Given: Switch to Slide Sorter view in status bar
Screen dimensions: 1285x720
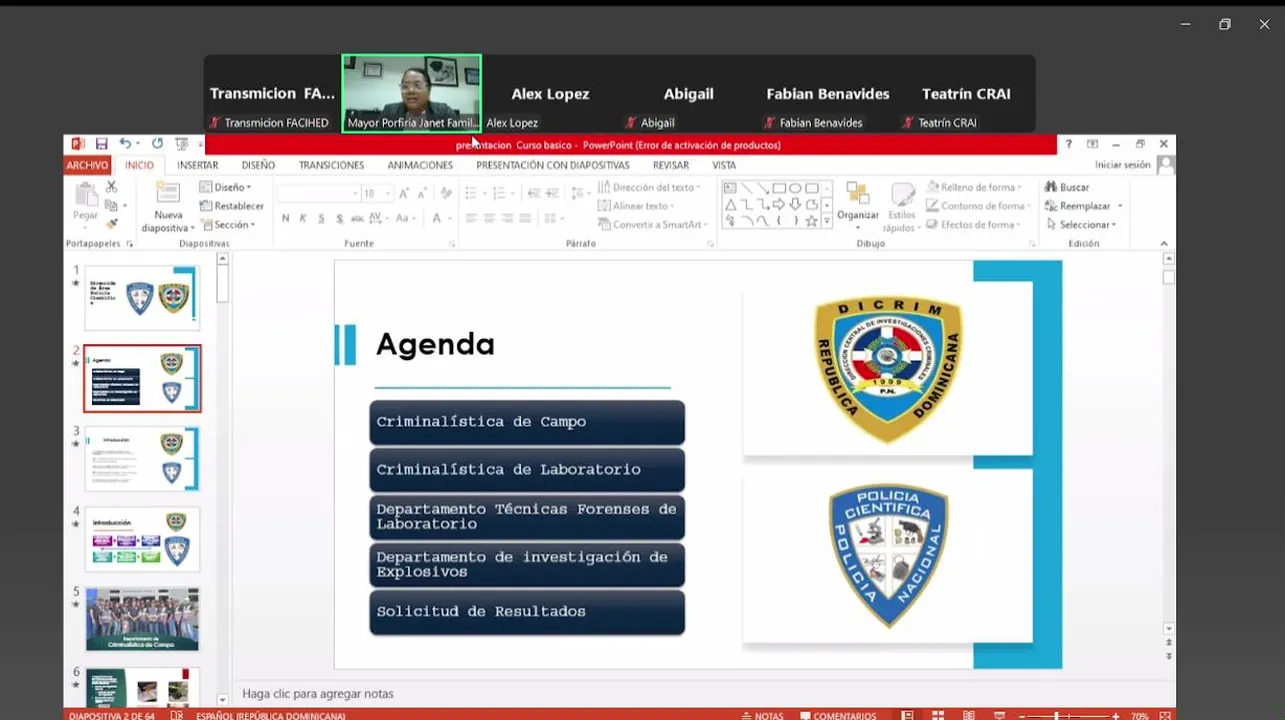Looking at the screenshot, I should [938, 715].
